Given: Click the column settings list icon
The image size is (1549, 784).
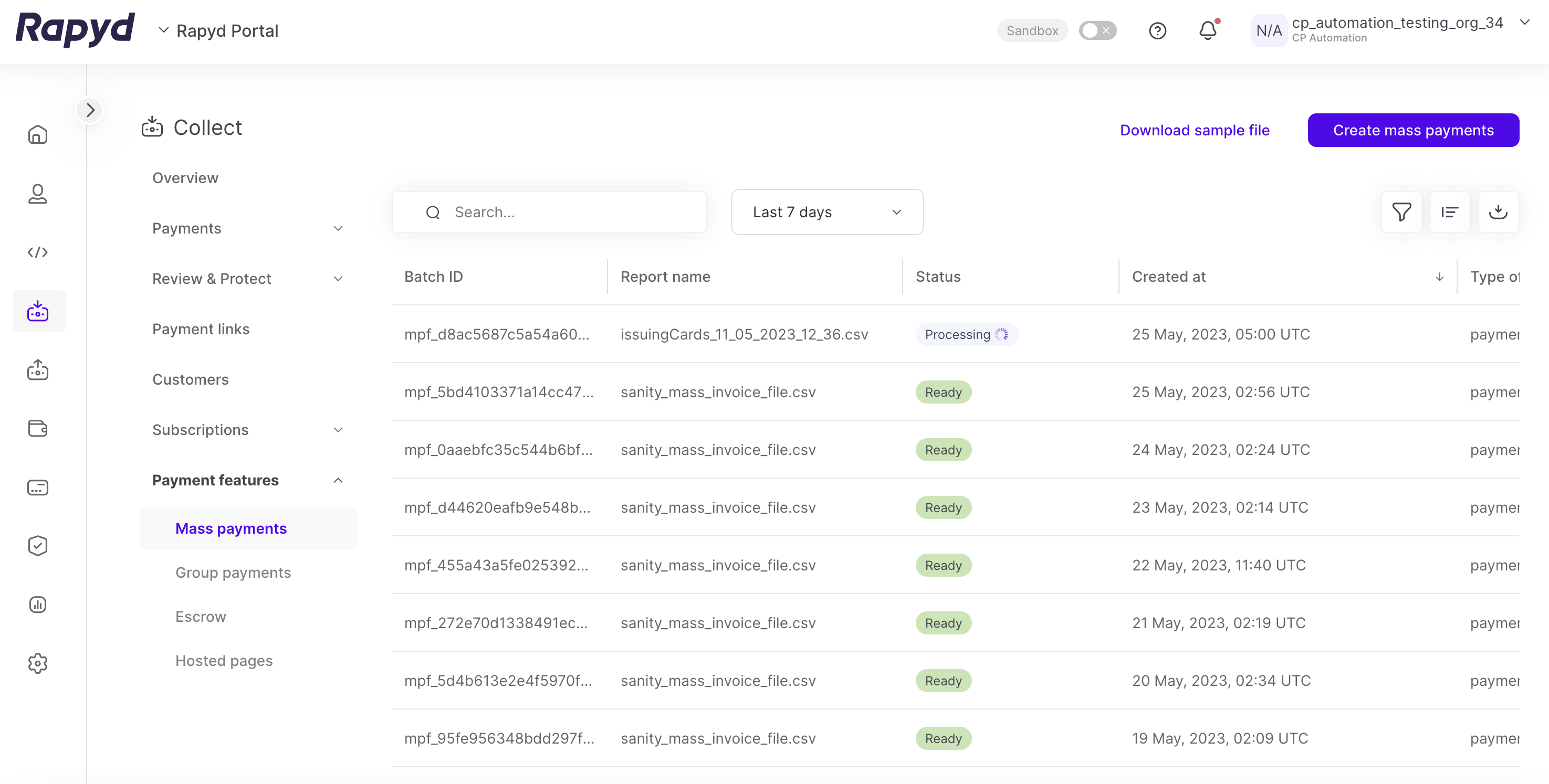Looking at the screenshot, I should point(1449,212).
